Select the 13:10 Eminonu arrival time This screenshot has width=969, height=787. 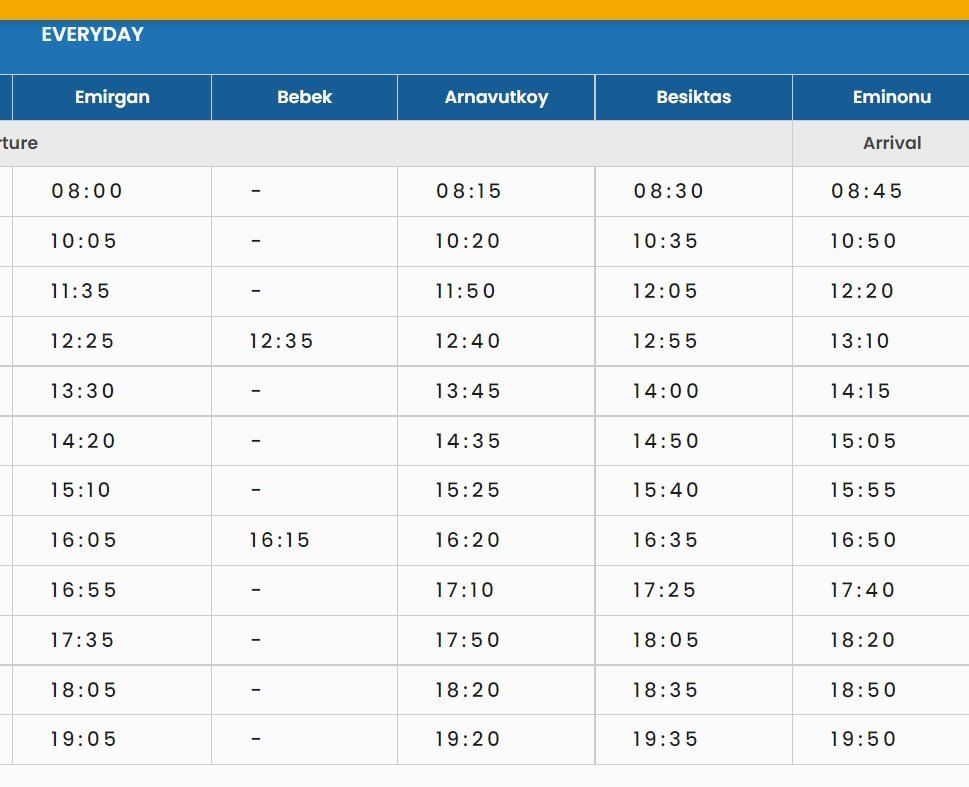[859, 341]
